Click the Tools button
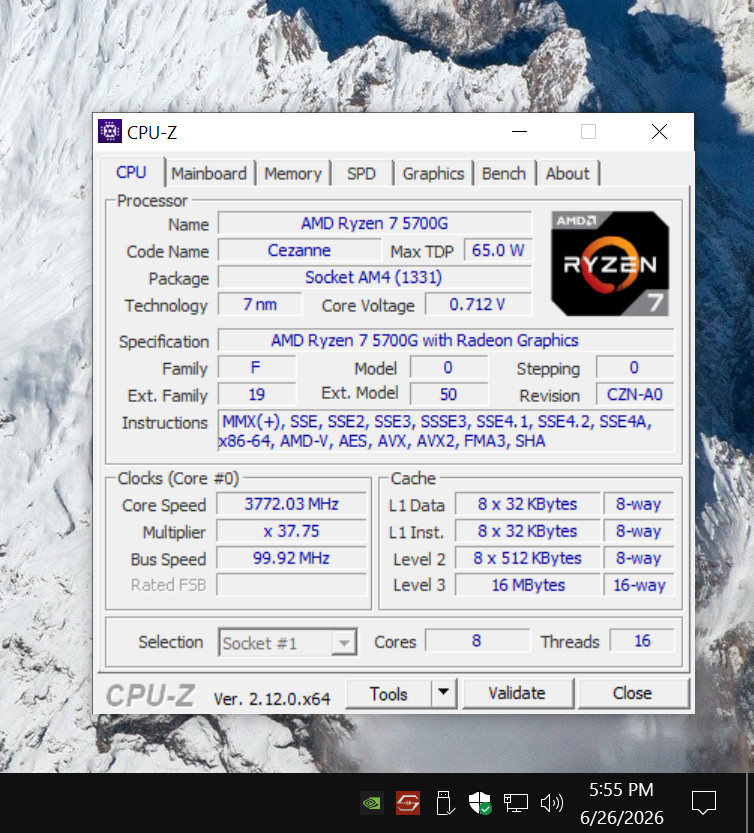Viewport: 754px width, 833px height. click(388, 694)
